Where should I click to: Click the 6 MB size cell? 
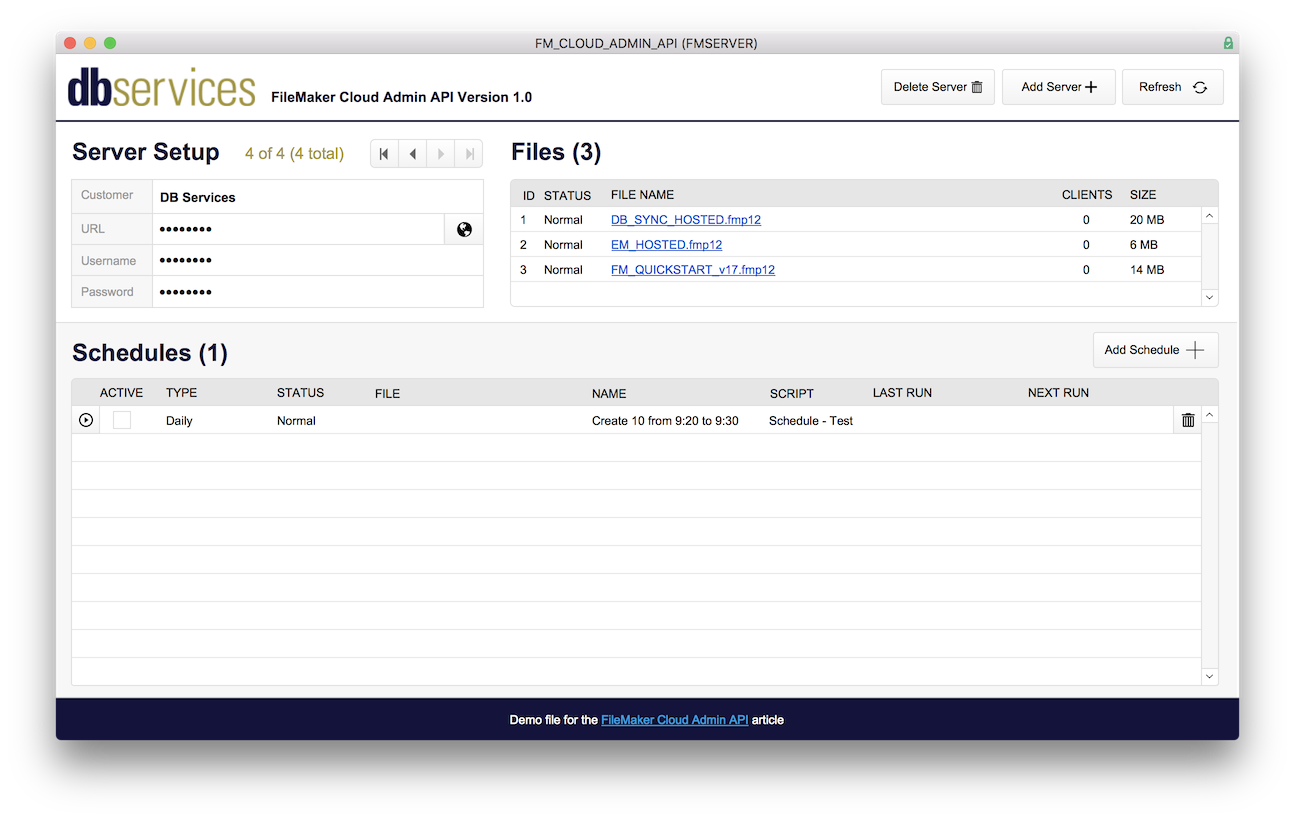[1144, 244]
